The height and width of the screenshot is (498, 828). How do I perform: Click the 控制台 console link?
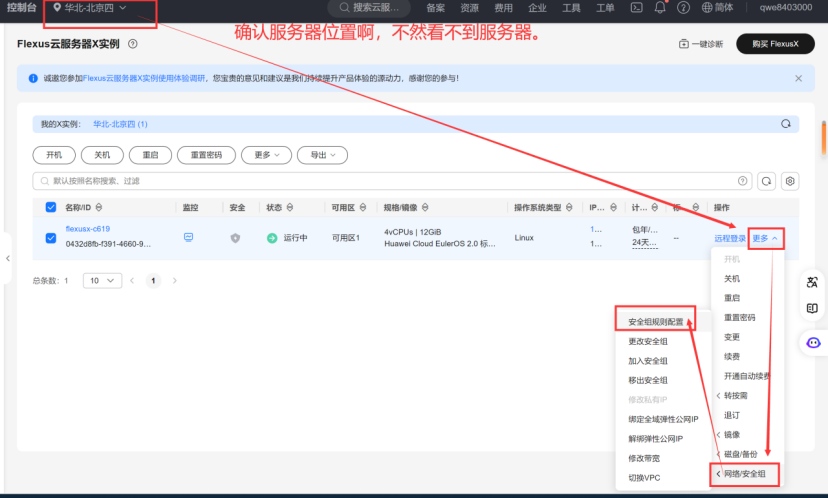click(22, 7)
